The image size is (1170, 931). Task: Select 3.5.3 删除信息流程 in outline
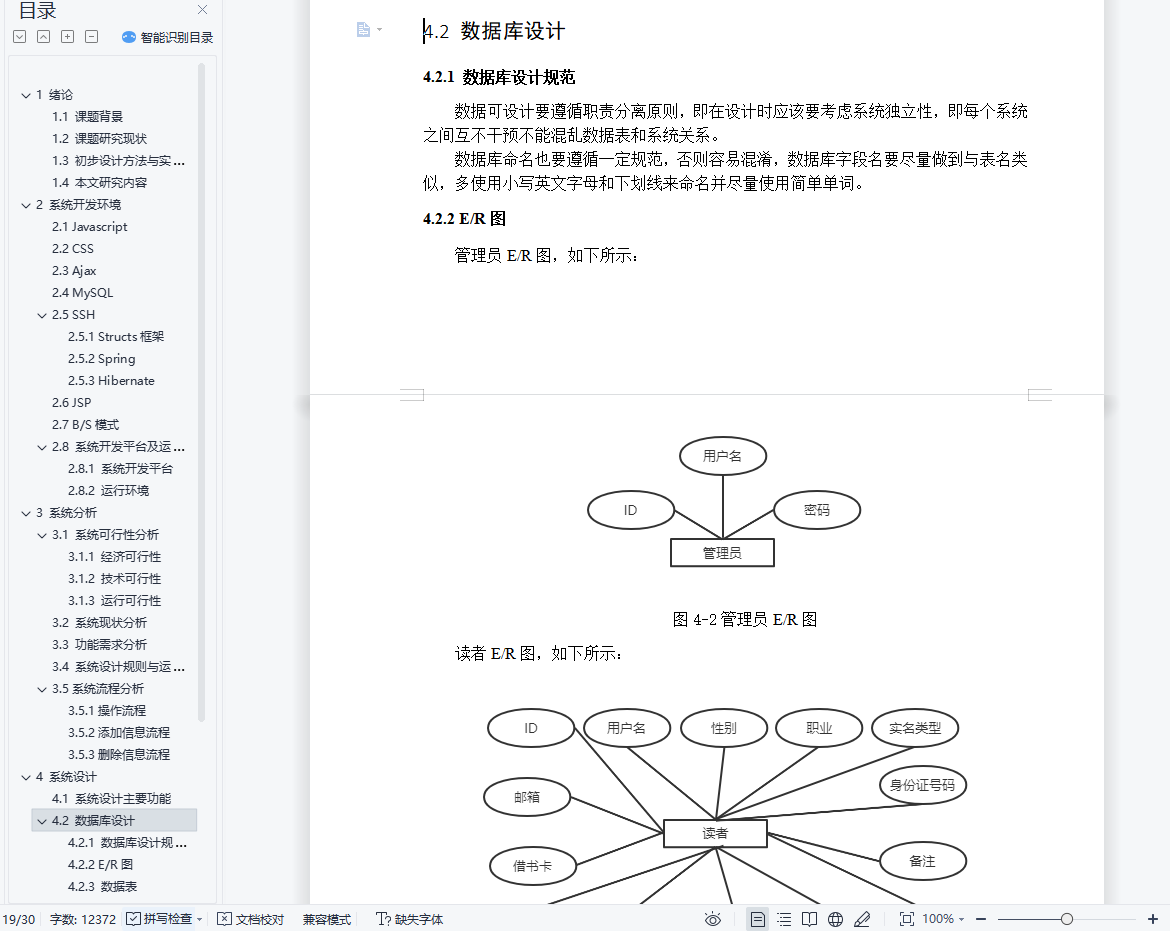[x=119, y=755]
